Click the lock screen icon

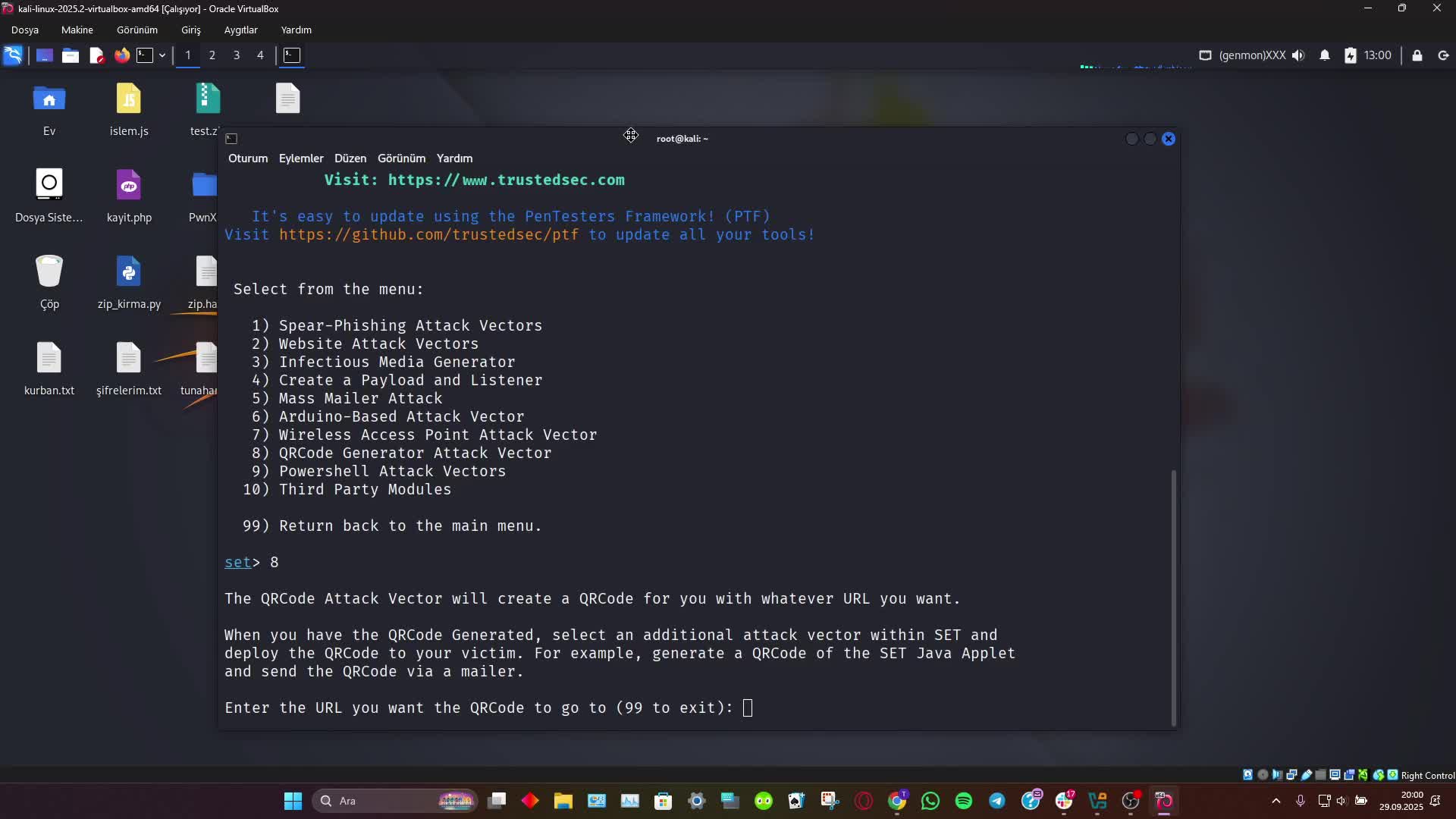click(1417, 55)
